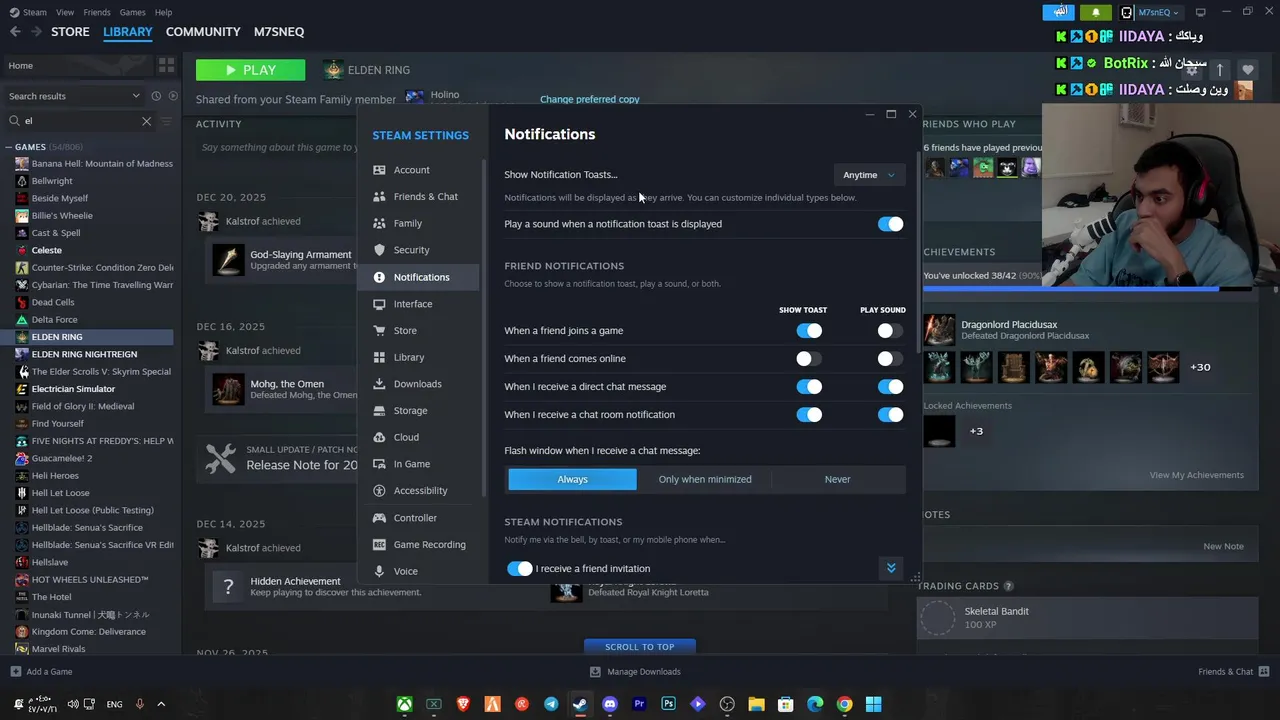Click the ready-to-play filter icon

[173, 96]
